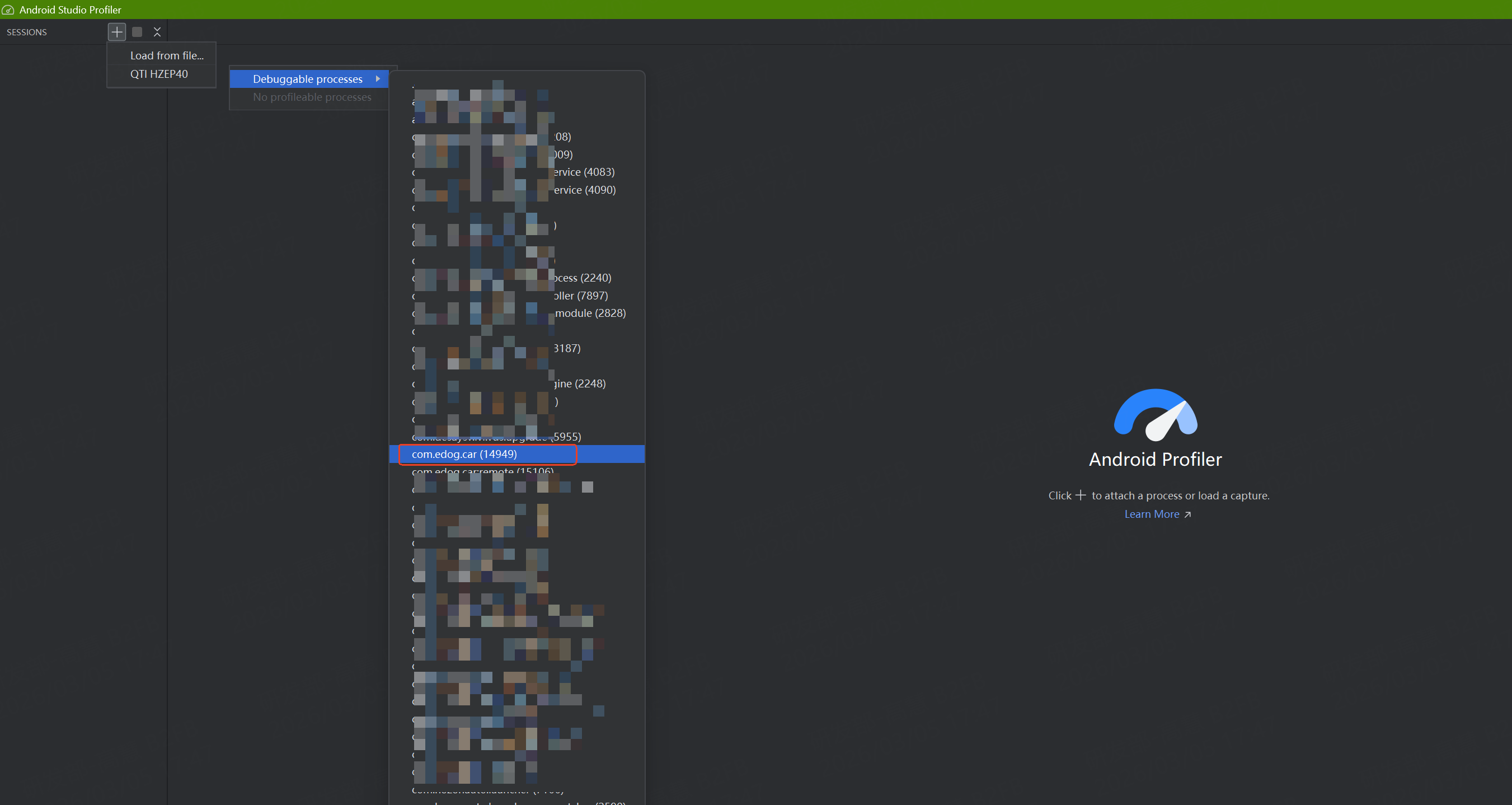Select the process ending in 3187)
Viewport: 1512px width, 805px height.
516,348
